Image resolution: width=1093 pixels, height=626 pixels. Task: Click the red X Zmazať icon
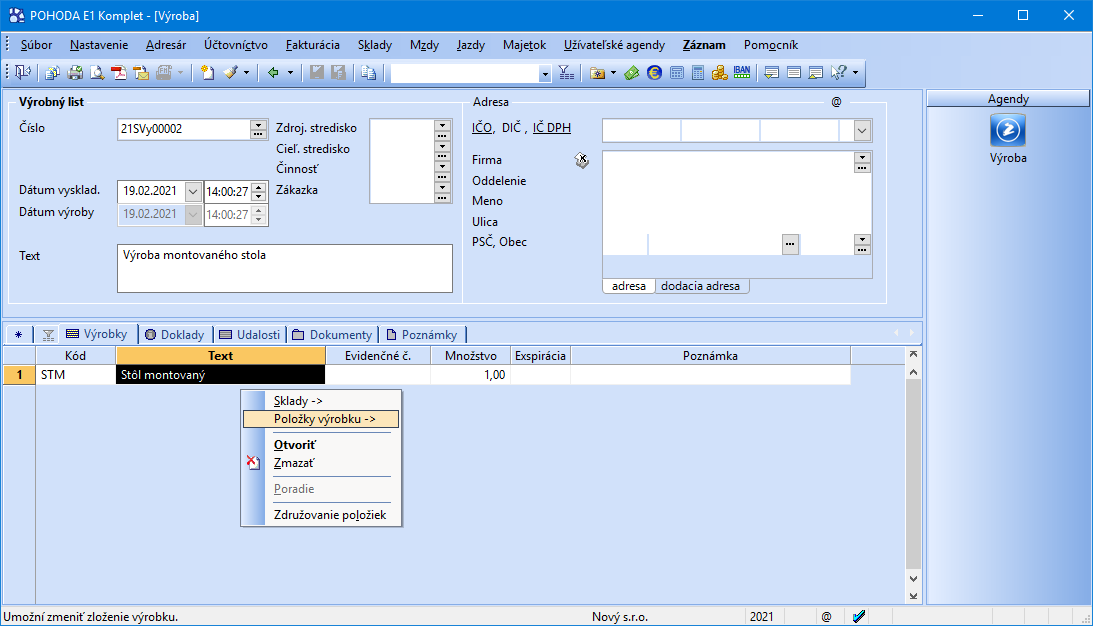click(x=253, y=463)
